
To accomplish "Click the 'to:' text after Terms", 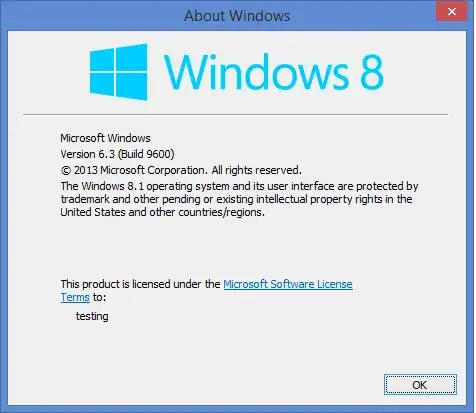I will tap(99, 297).
